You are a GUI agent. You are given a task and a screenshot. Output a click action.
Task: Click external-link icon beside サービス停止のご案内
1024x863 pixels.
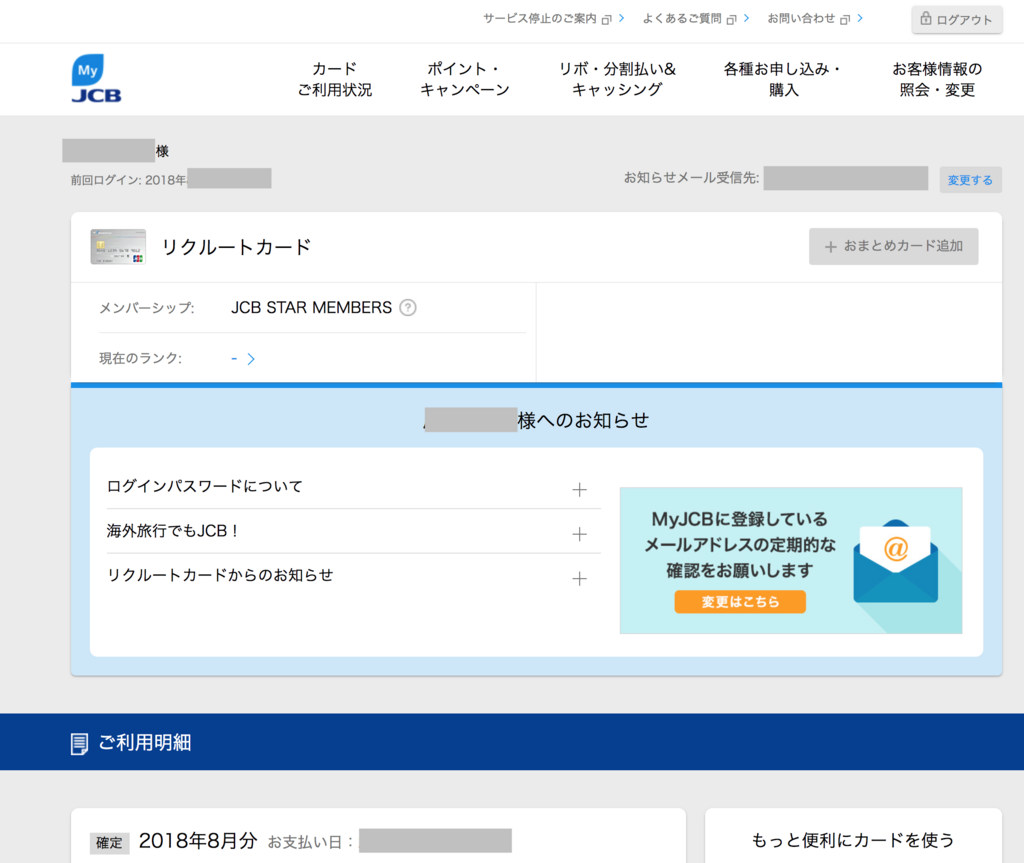point(606,20)
